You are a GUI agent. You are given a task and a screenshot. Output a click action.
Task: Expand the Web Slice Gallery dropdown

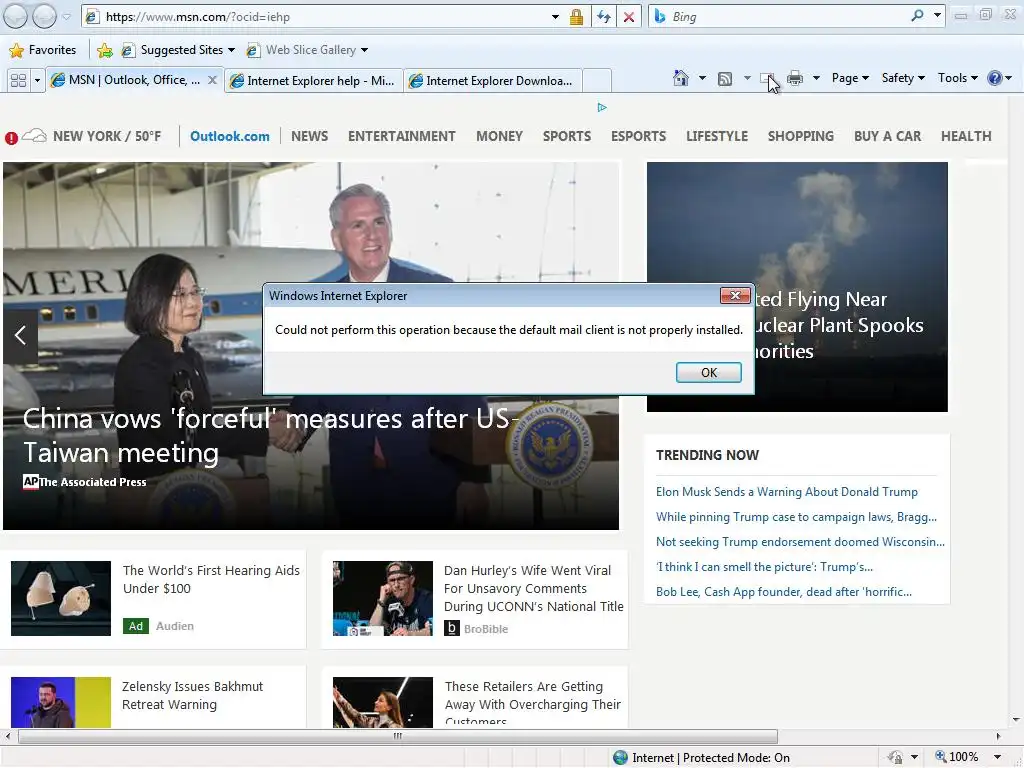[364, 50]
